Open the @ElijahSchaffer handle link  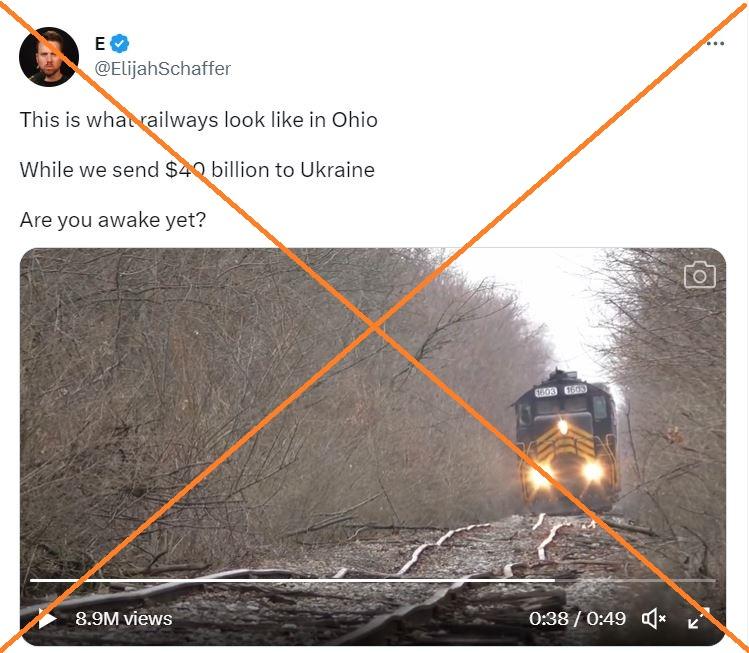[x=163, y=68]
